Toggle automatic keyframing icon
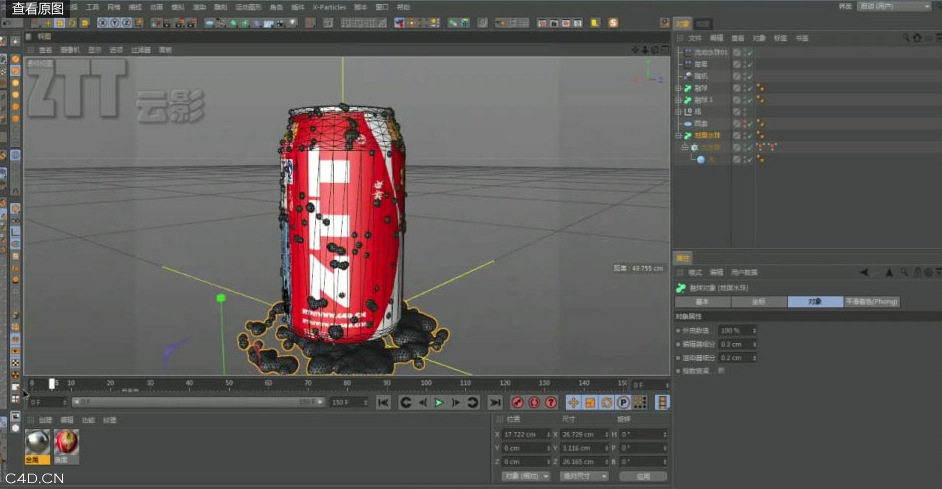 534,402
